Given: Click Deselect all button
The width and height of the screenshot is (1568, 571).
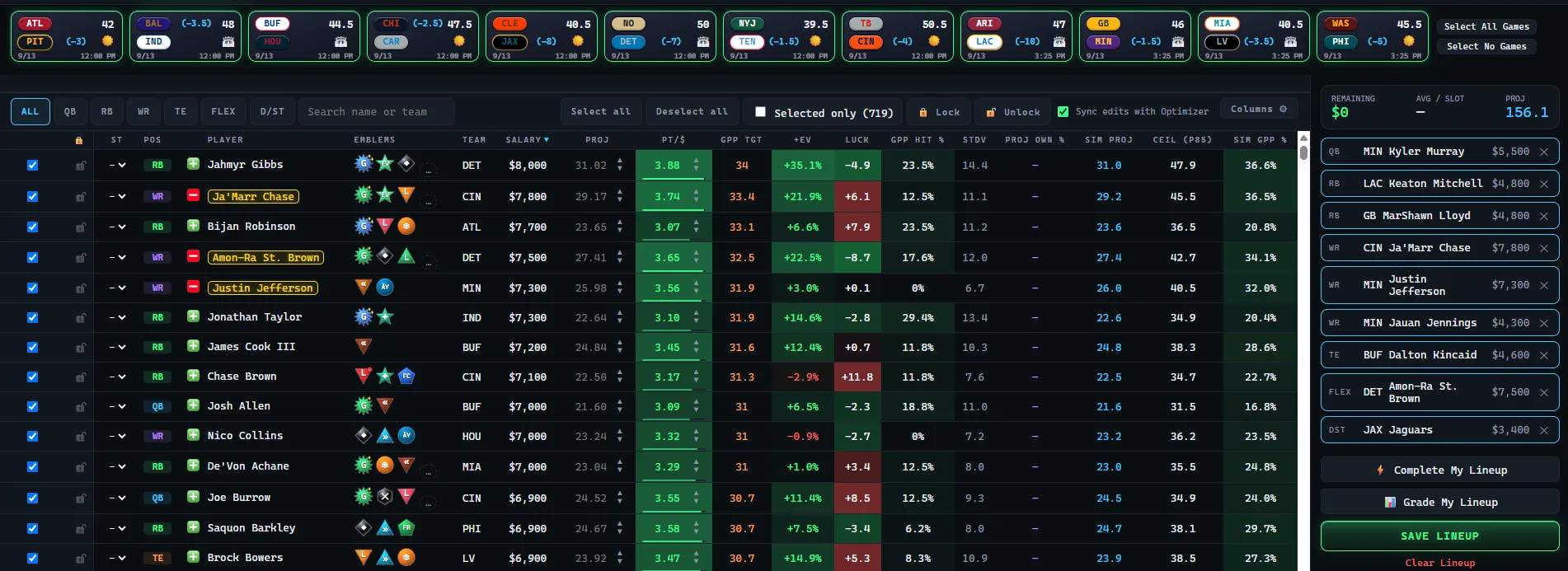Looking at the screenshot, I should click(x=692, y=111).
